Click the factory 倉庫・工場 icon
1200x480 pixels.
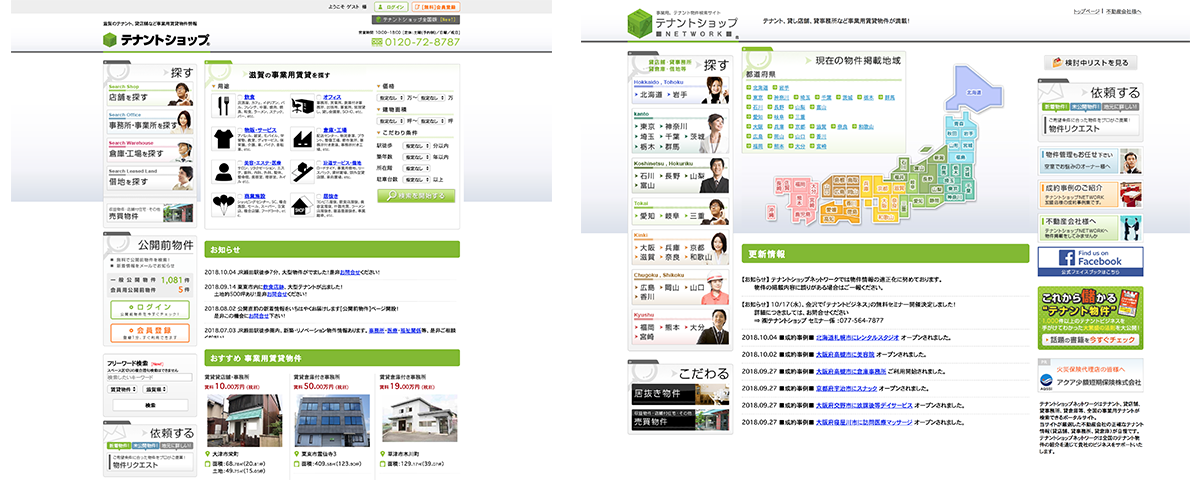point(305,138)
